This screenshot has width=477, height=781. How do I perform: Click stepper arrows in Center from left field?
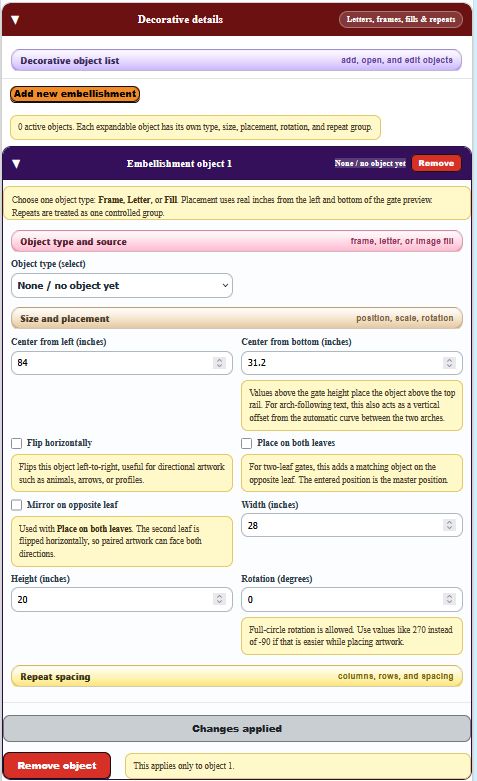coord(219,363)
